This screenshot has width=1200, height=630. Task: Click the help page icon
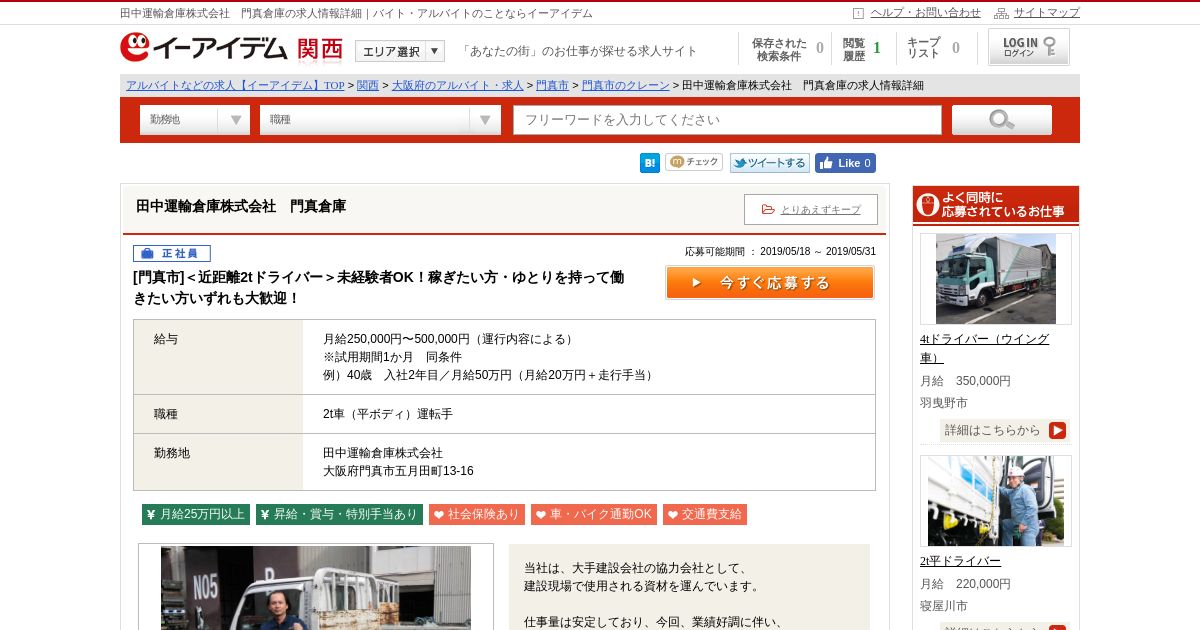(858, 13)
